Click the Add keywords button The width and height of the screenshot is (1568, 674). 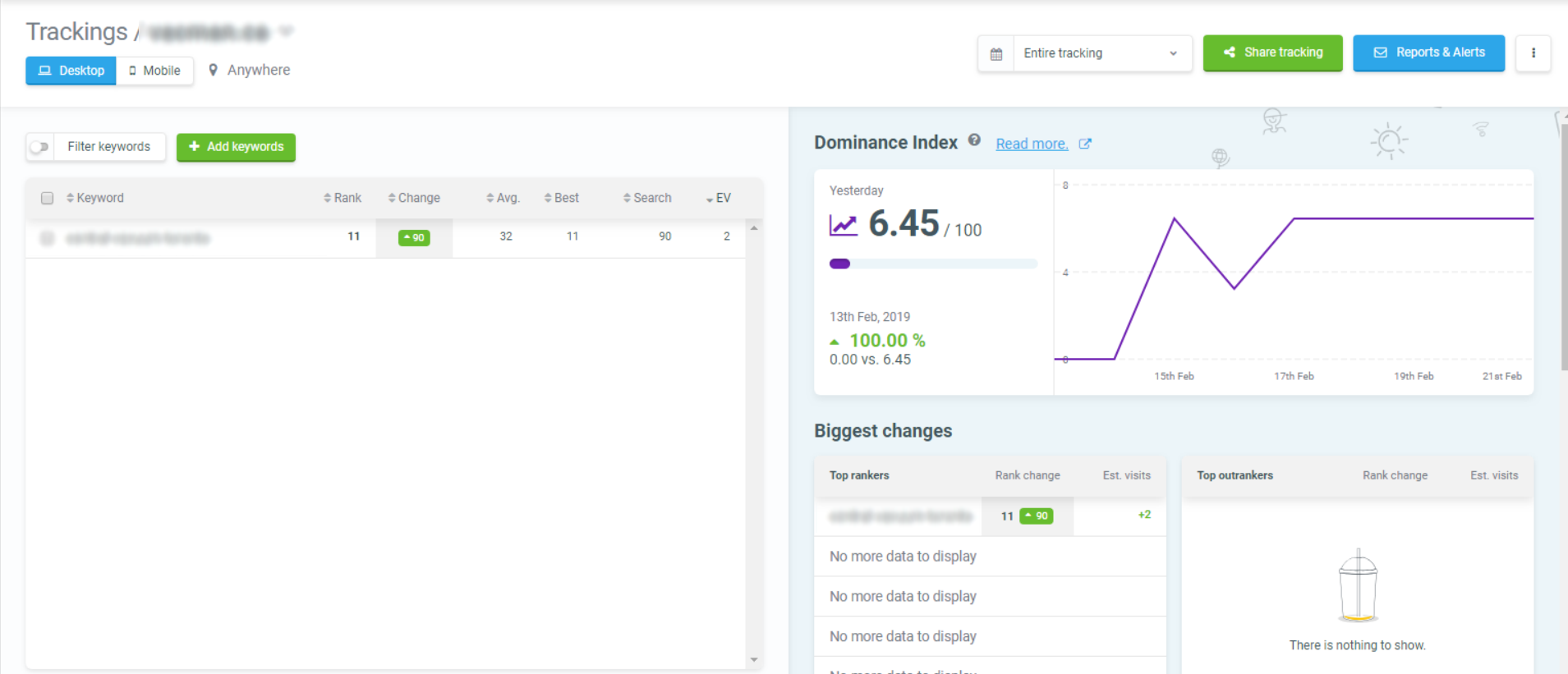tap(236, 147)
